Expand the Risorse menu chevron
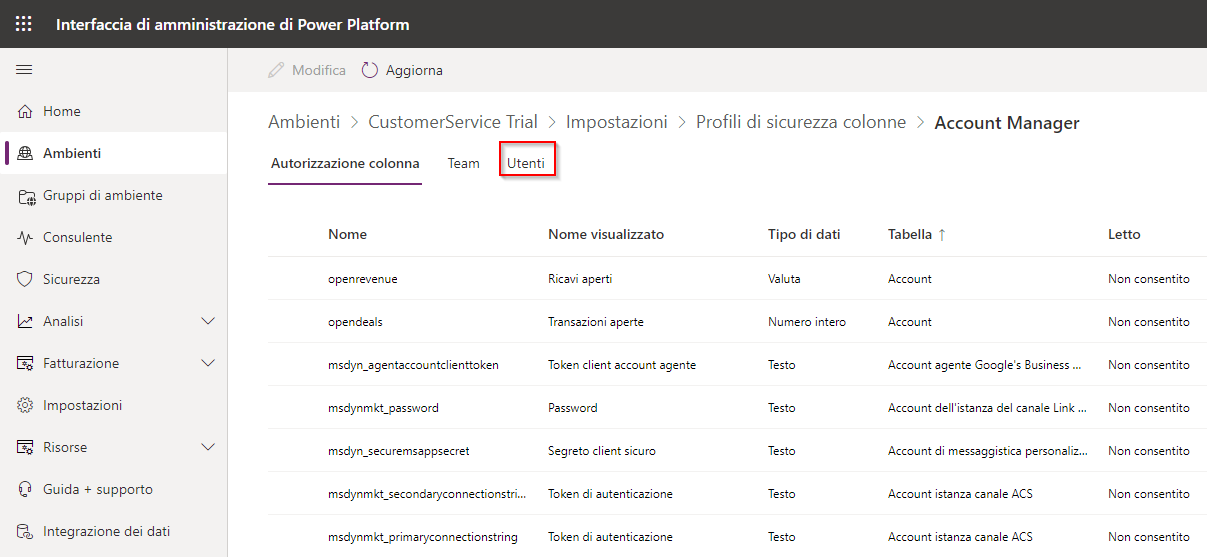Viewport: 1207px width, 557px height. [x=208, y=447]
